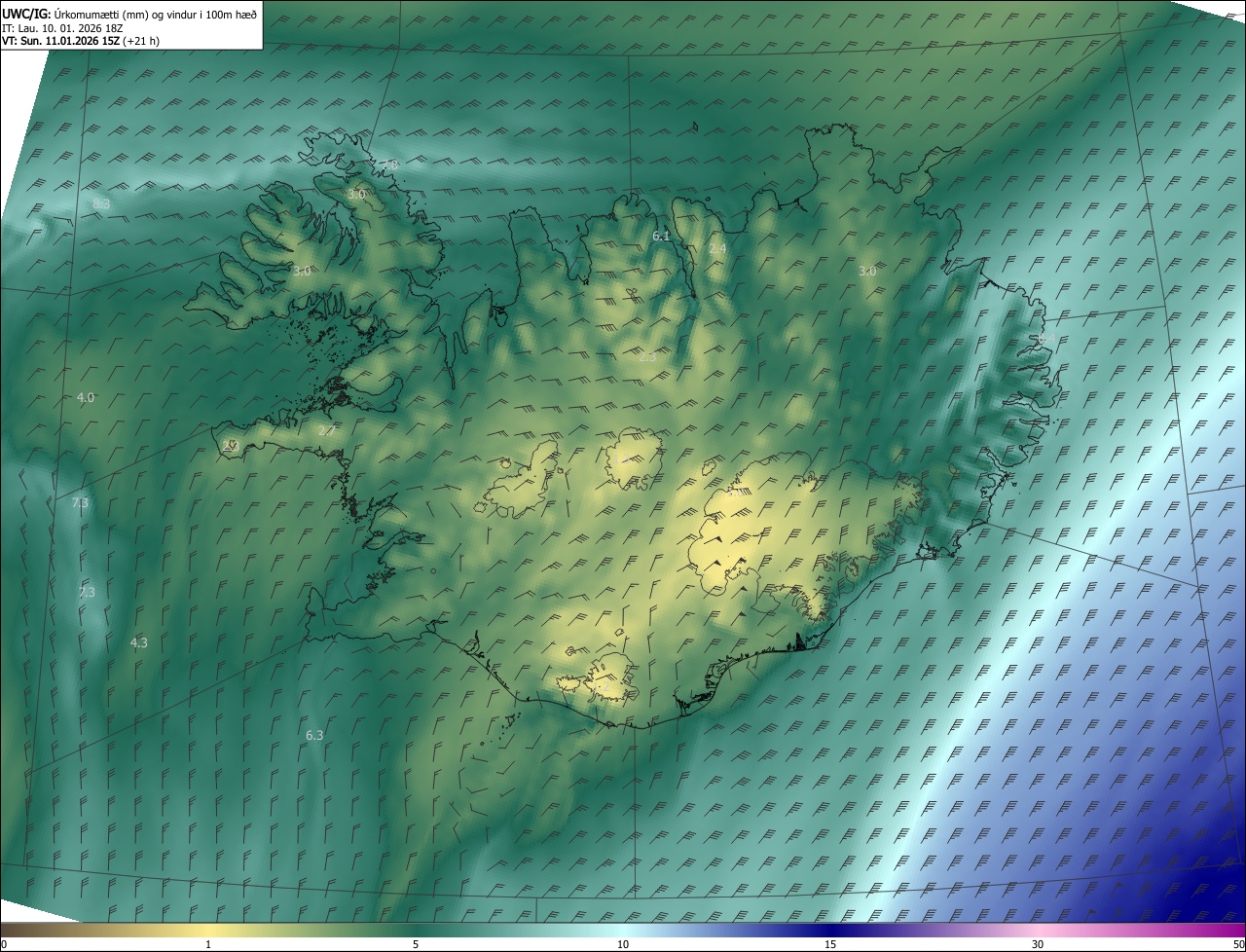Click the 4.3 value label on the map

pos(139,642)
